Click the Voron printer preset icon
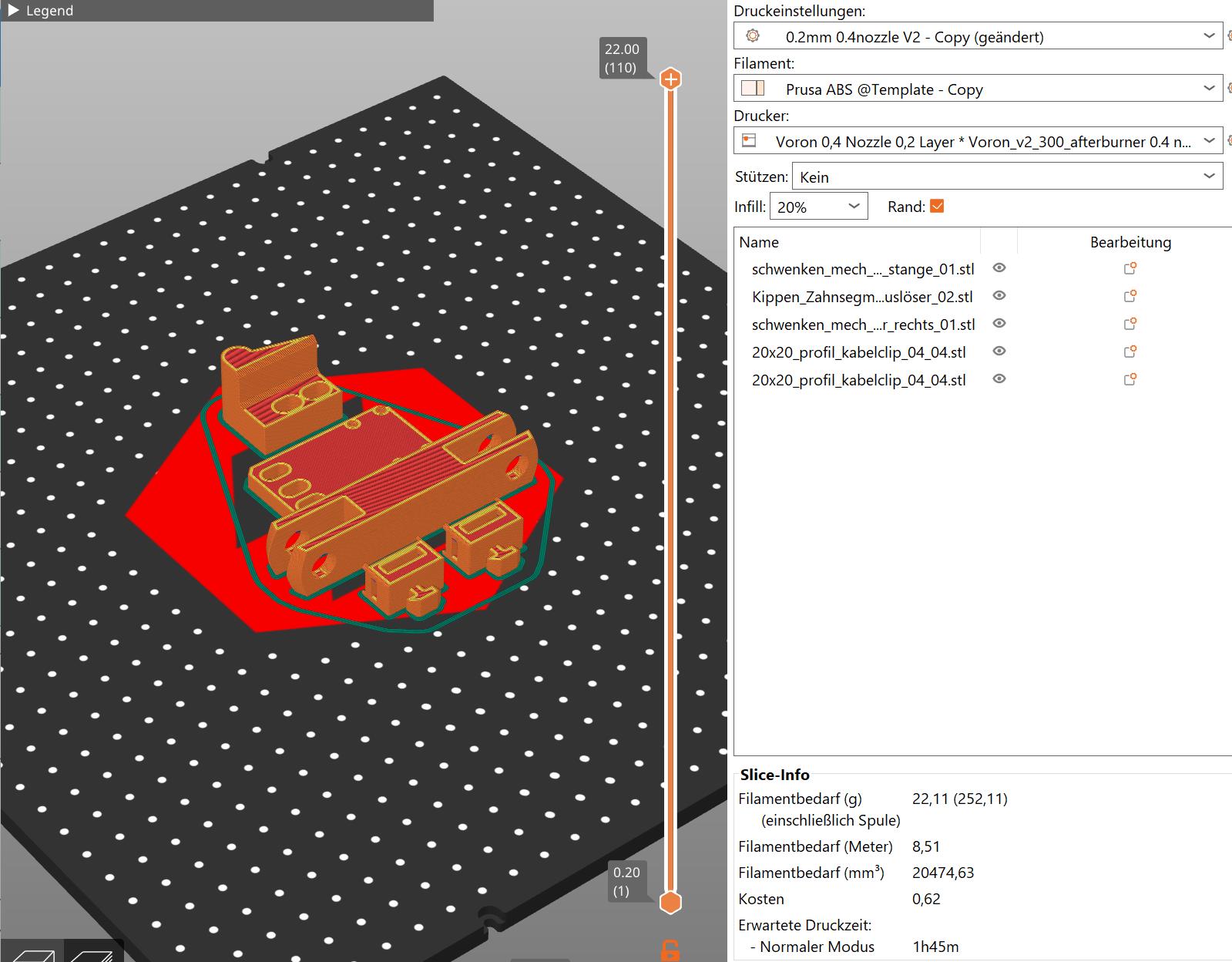 click(749, 140)
